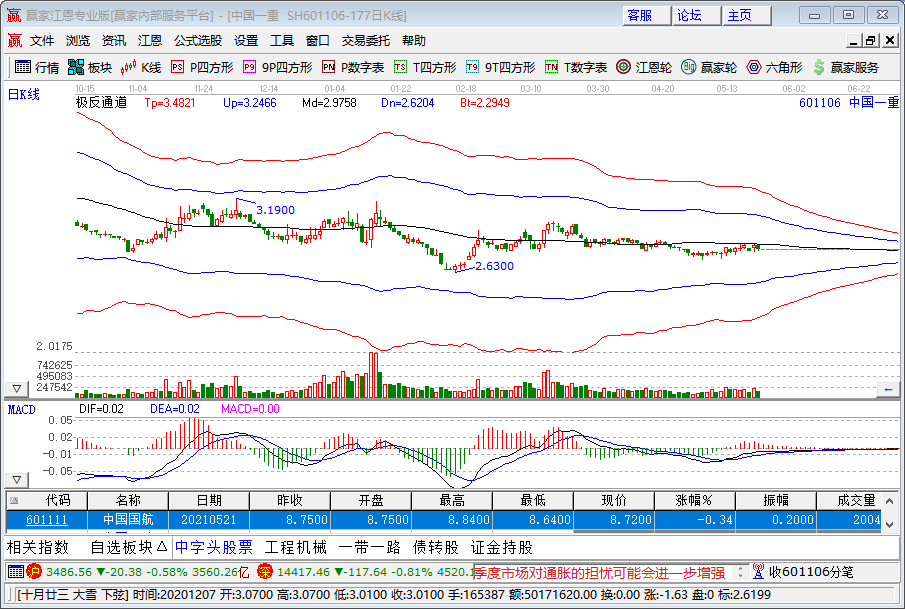
Task: Click the 中国国航 name cell
Action: pos(128,520)
